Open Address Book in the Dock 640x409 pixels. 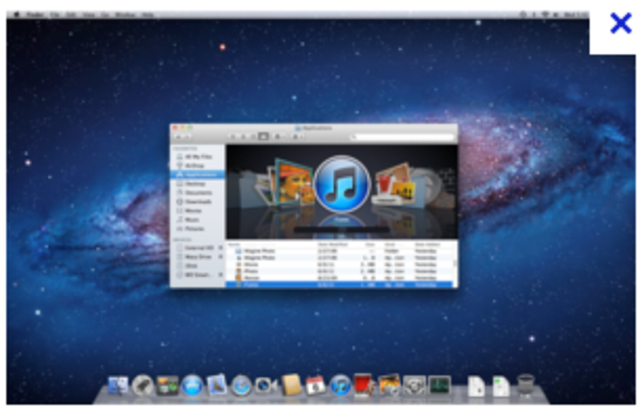[x=291, y=385]
